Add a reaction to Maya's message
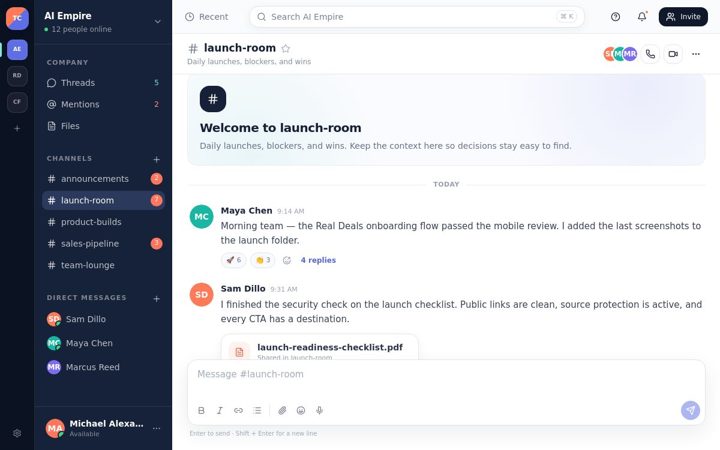 tap(287, 260)
